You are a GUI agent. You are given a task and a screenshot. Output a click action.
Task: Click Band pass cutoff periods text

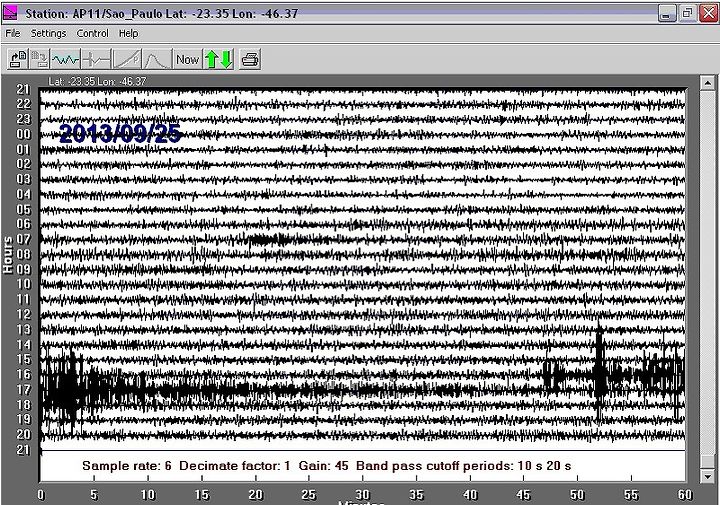pos(464,466)
